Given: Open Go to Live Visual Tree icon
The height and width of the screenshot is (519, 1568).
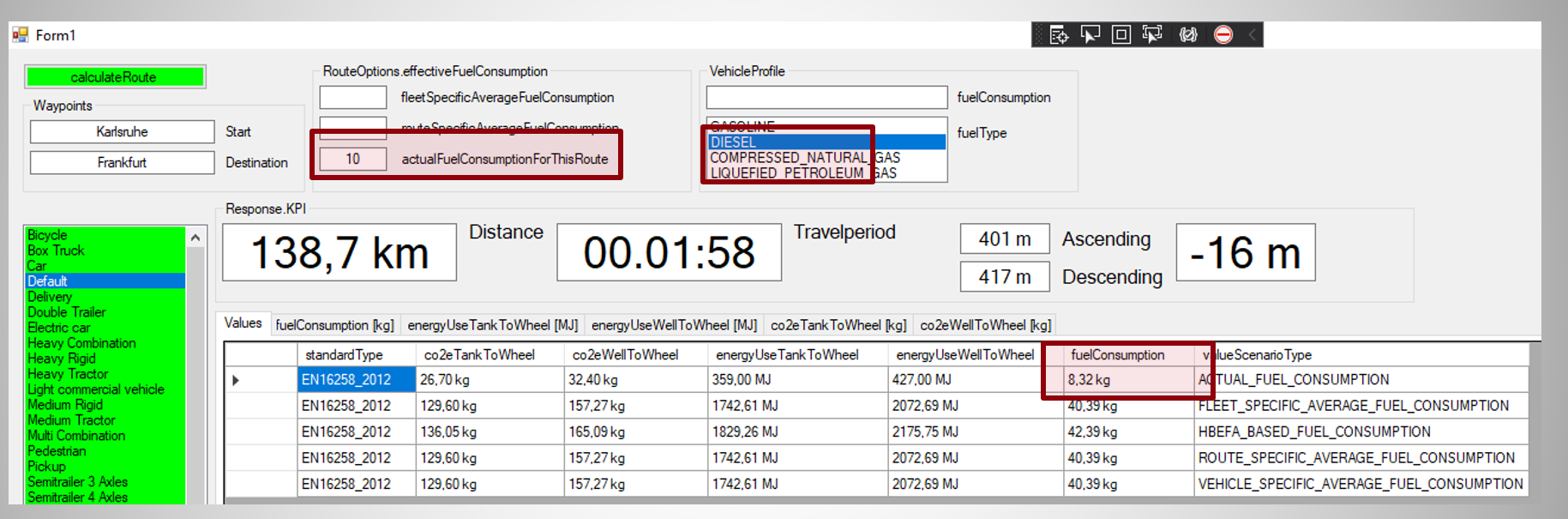Looking at the screenshot, I should (1059, 34).
